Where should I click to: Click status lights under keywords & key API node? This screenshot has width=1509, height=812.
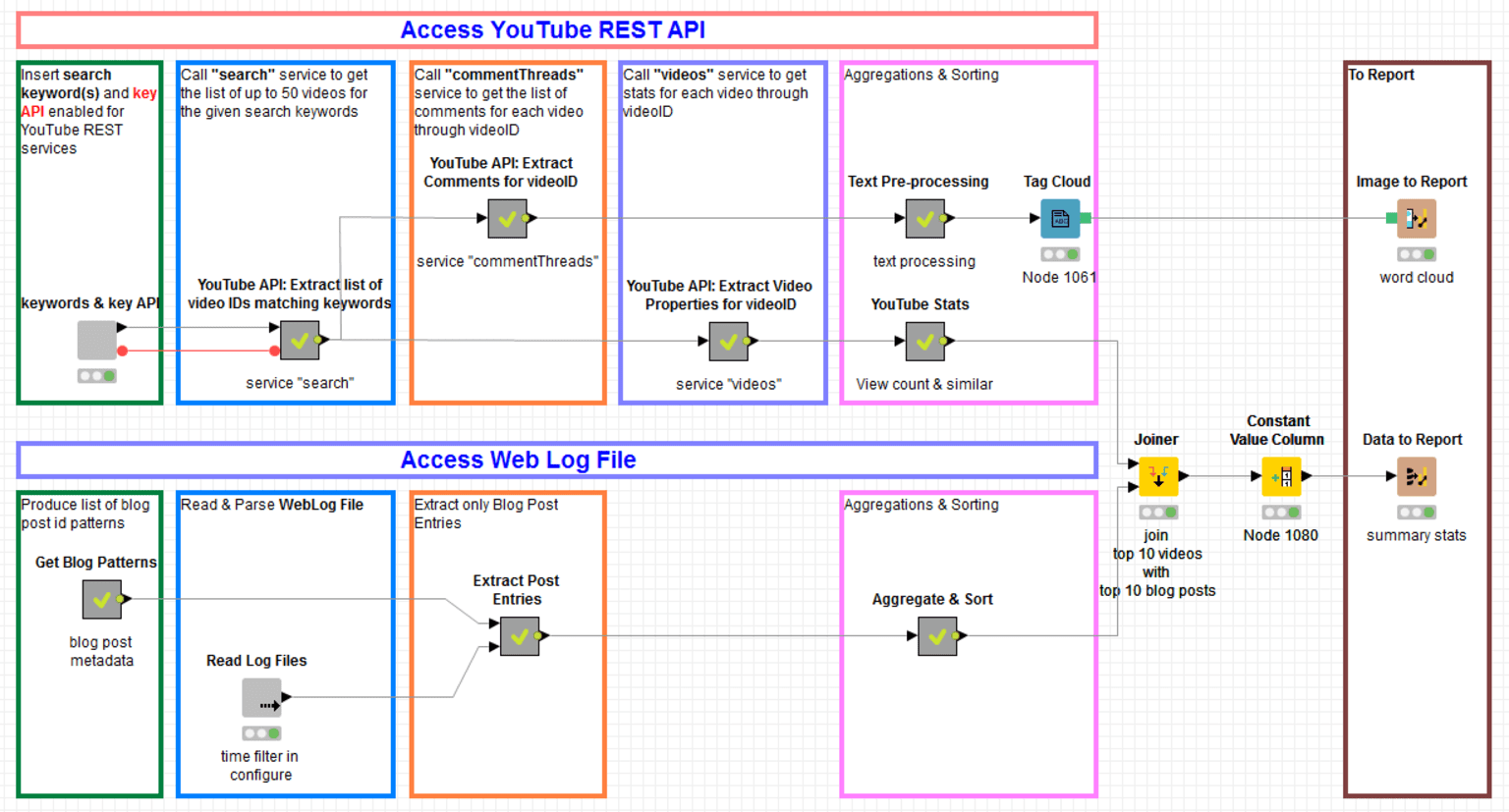pyautogui.click(x=97, y=376)
